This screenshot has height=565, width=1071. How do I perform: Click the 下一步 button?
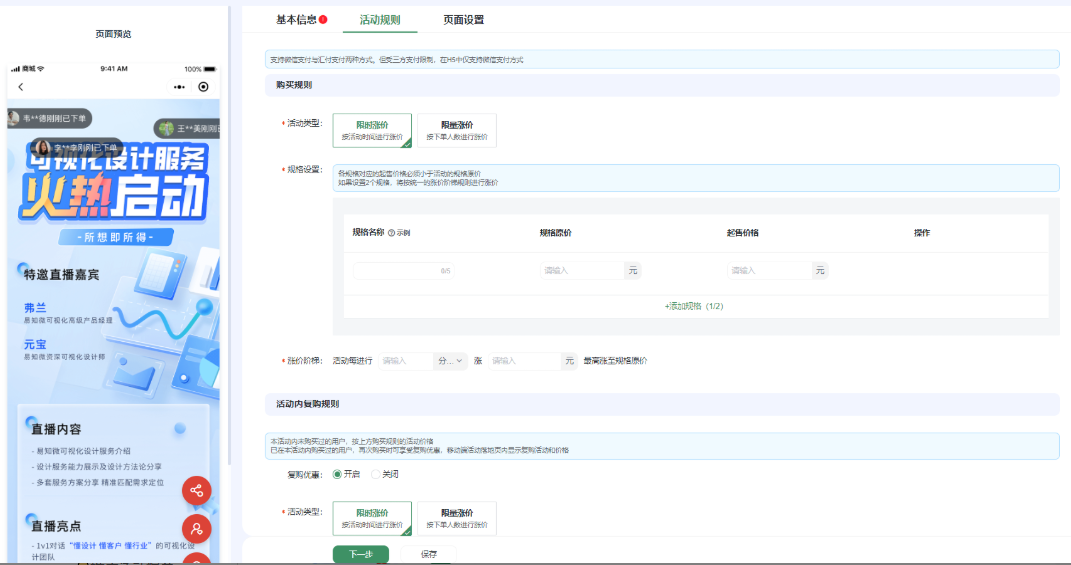360,554
